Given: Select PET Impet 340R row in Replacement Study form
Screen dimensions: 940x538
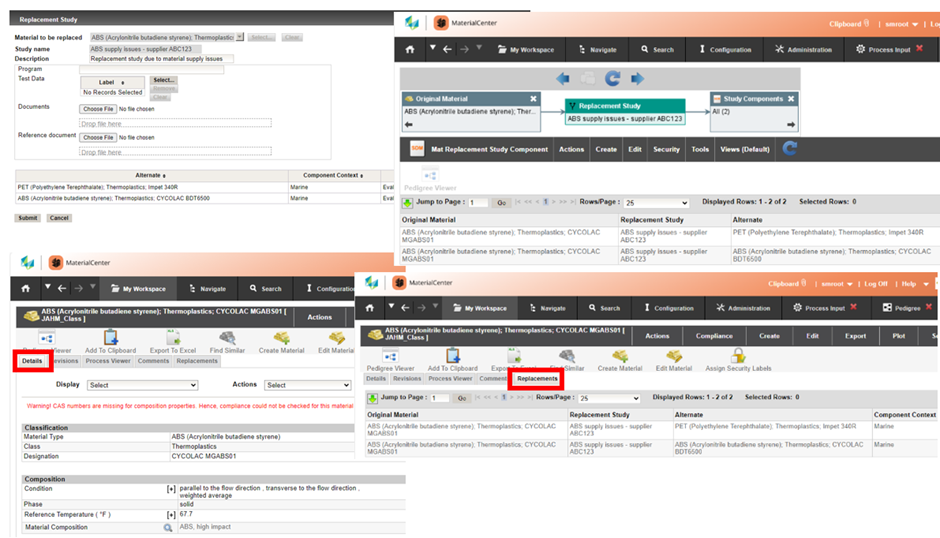Looking at the screenshot, I should (x=204, y=187).
